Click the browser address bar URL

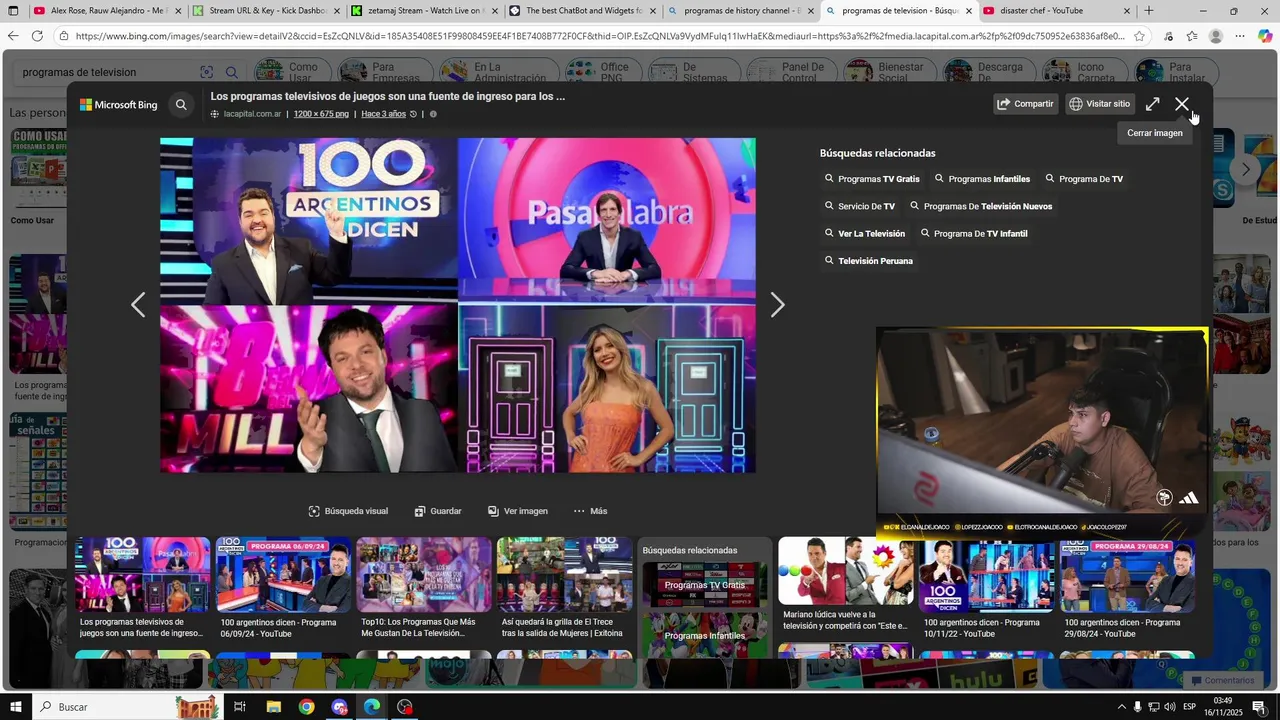point(600,36)
